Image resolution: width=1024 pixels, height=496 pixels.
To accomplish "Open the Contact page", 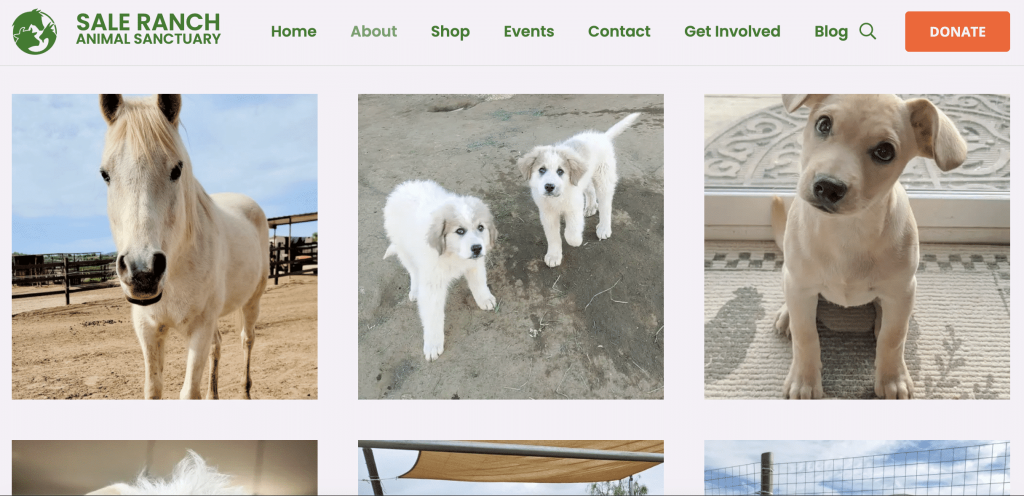I will coord(619,31).
